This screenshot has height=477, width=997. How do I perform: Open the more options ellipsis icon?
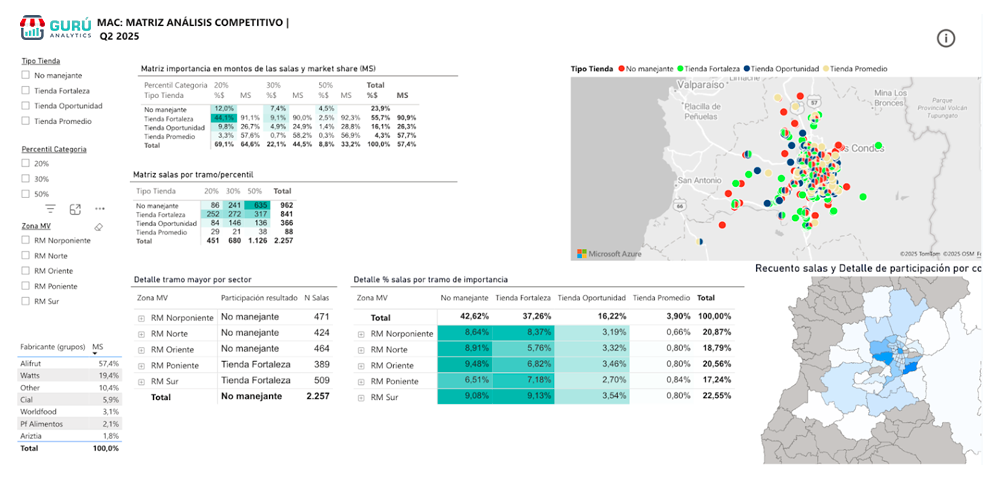[100, 209]
